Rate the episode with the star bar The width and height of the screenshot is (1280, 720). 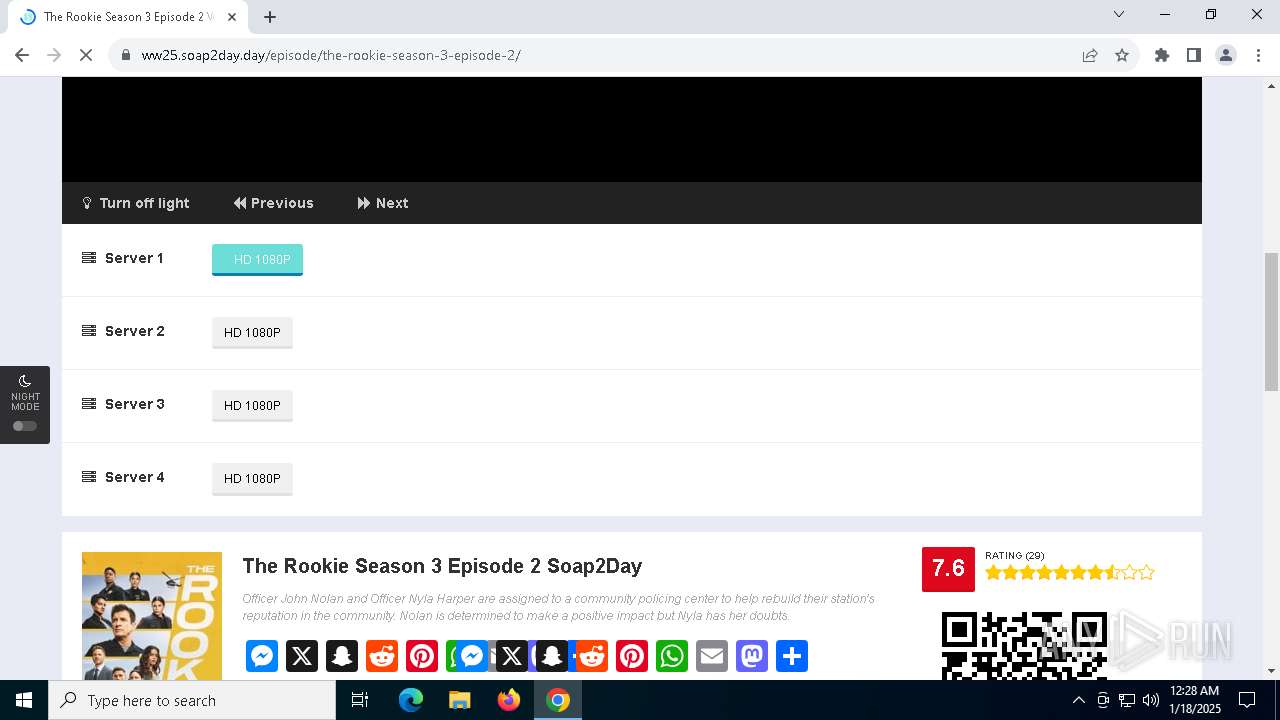tap(1070, 573)
